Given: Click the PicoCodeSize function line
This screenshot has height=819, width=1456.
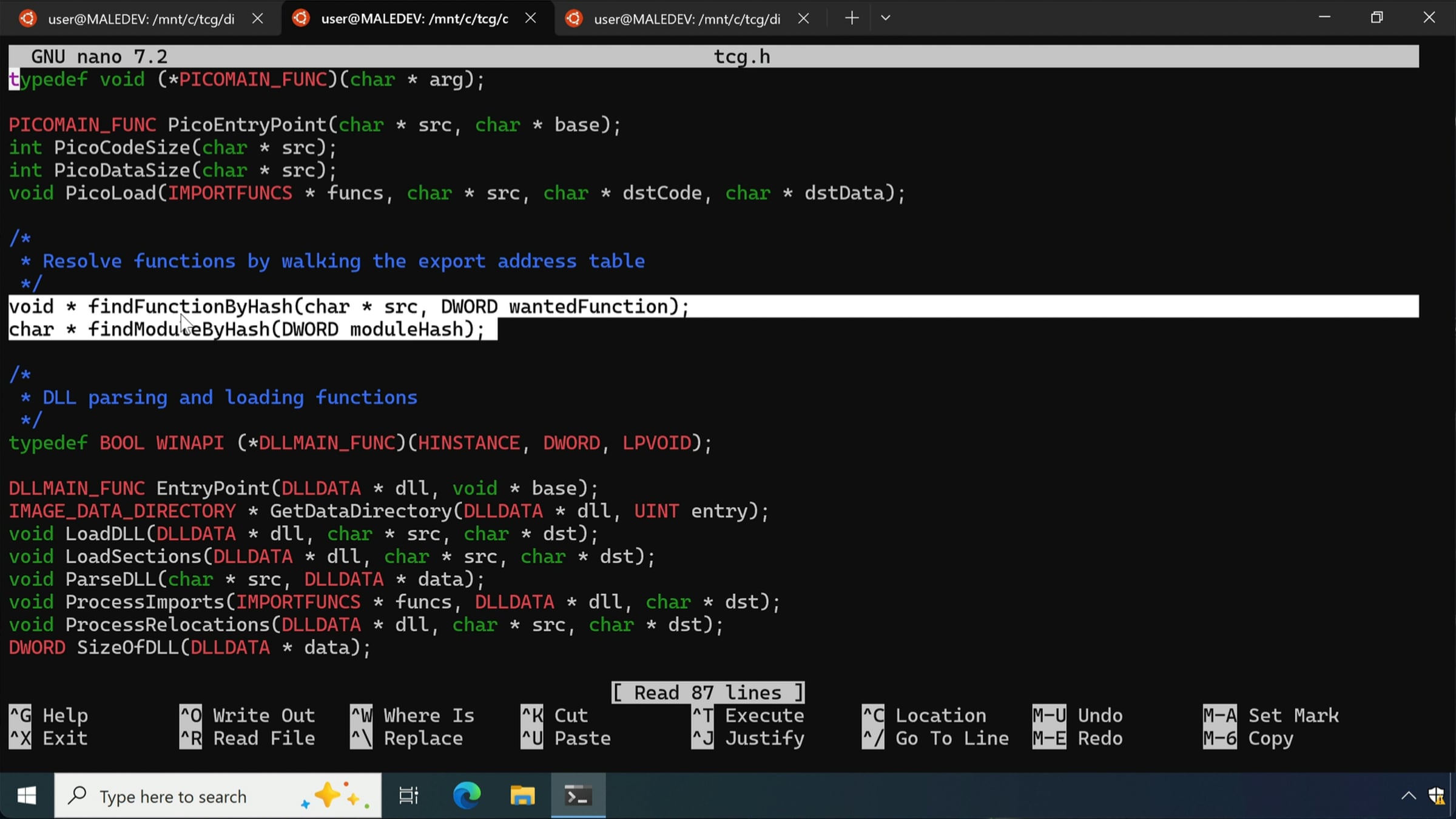Looking at the screenshot, I should click(x=173, y=147).
